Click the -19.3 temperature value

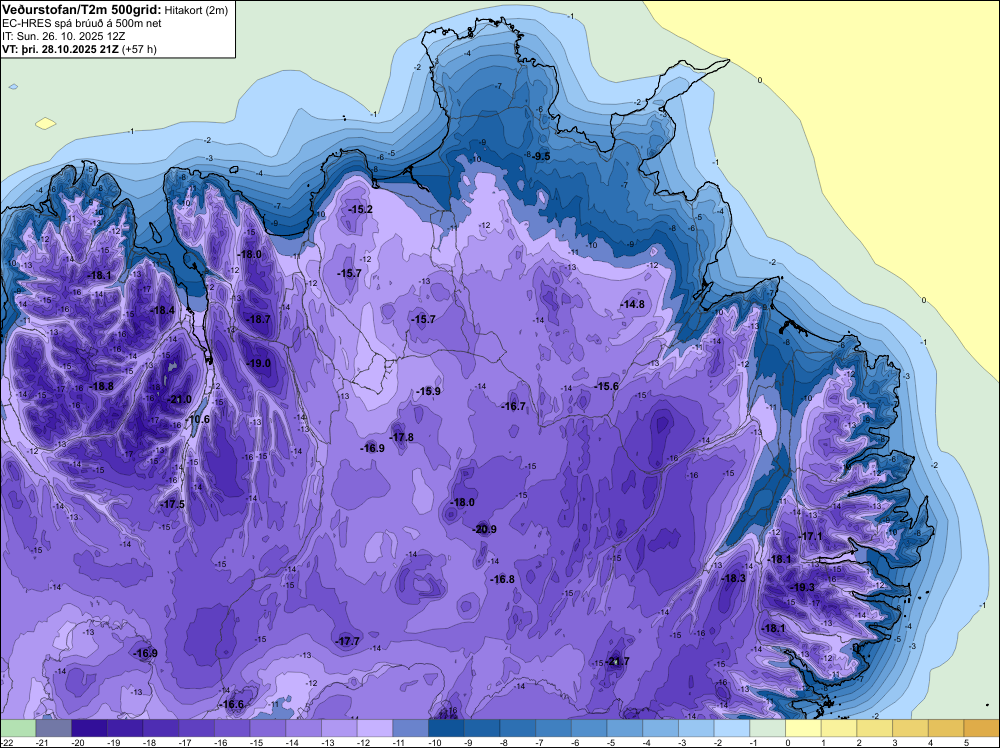pos(802,587)
